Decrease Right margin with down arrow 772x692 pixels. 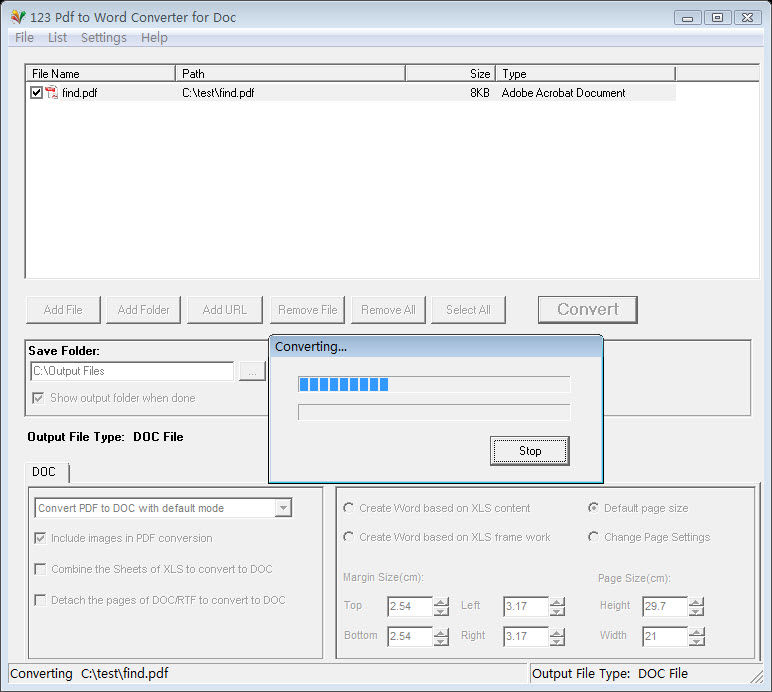pyautogui.click(x=557, y=641)
